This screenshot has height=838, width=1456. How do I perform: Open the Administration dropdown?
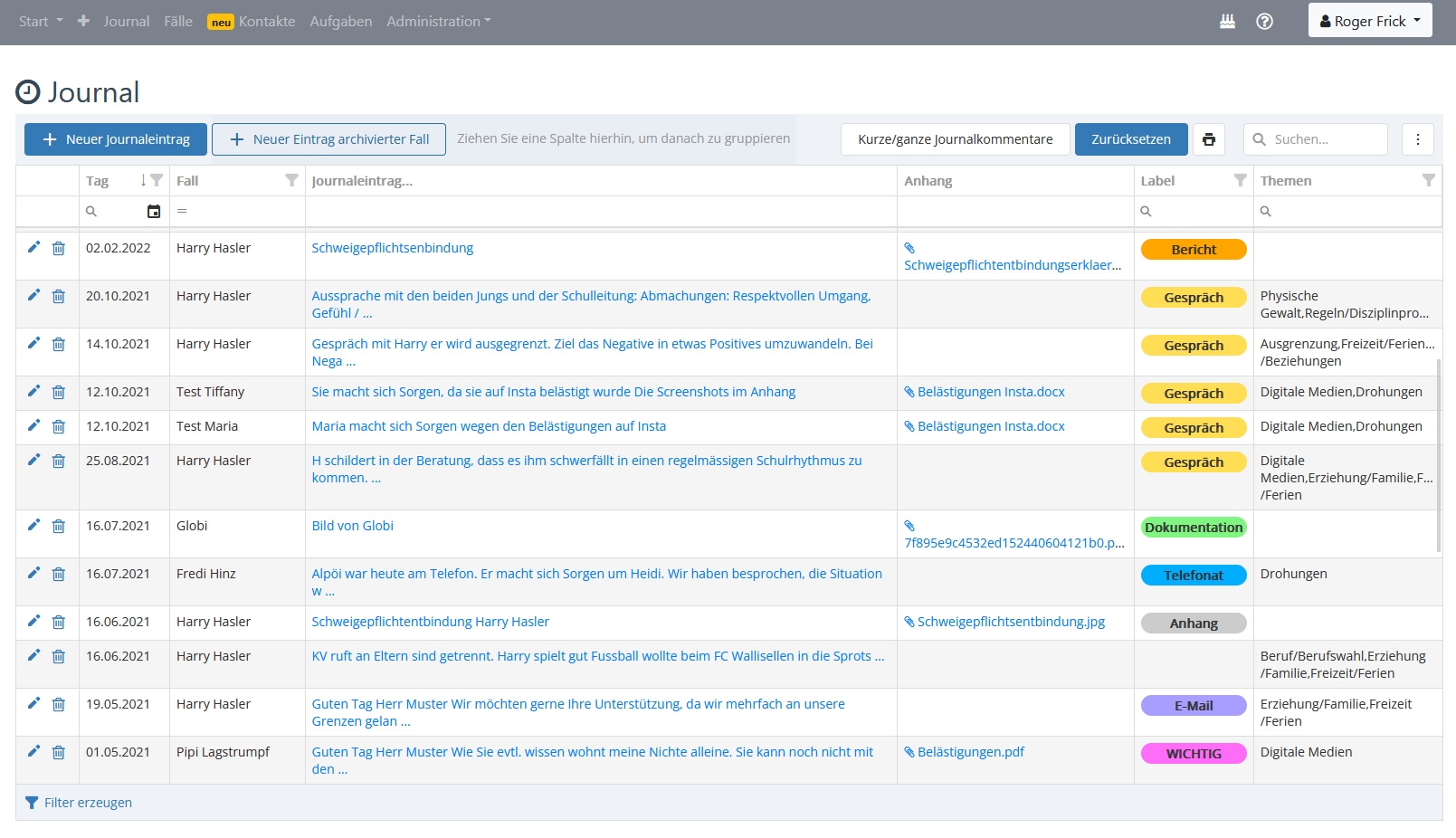click(x=438, y=22)
